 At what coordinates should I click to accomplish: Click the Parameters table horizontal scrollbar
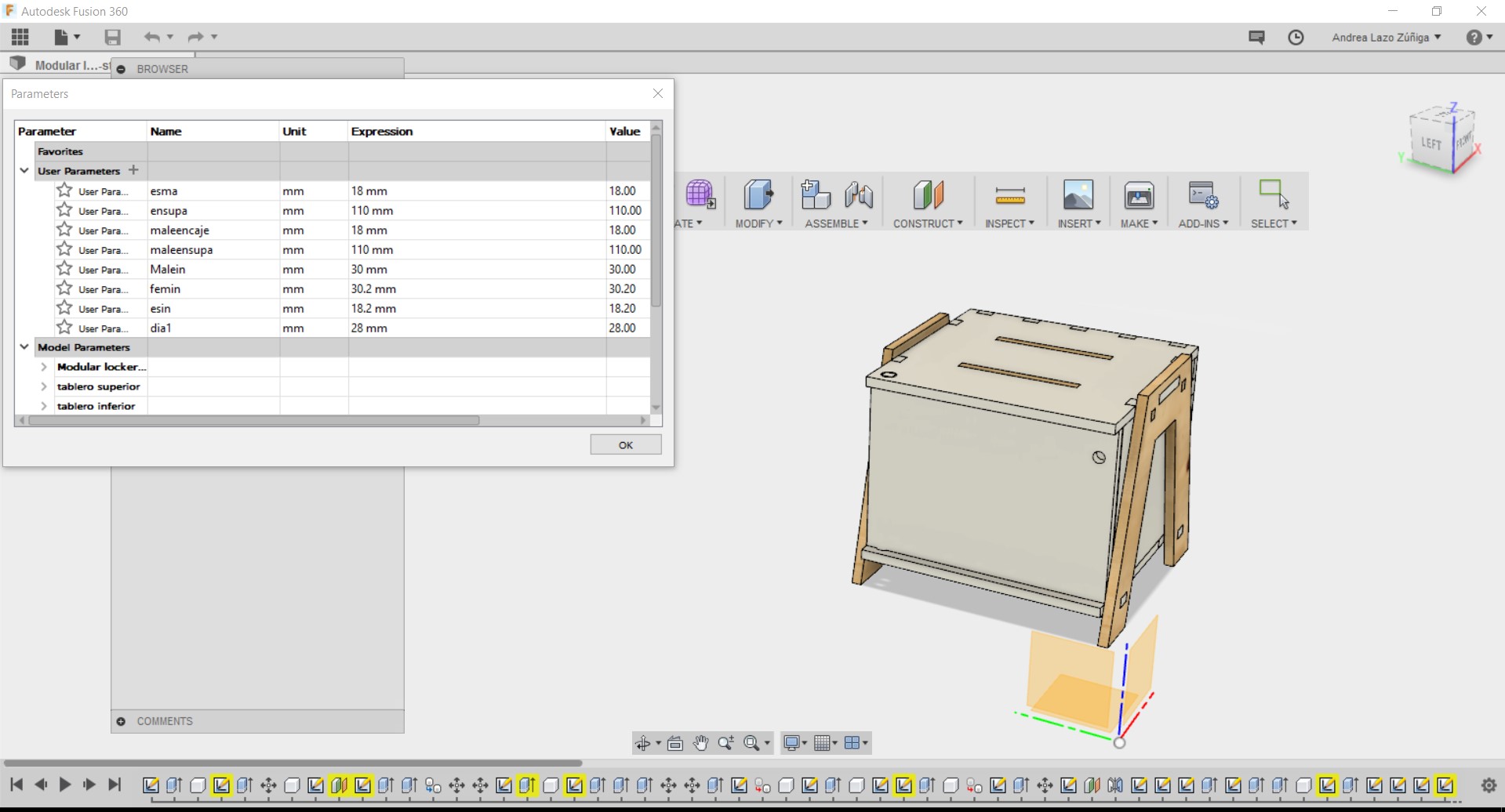[254, 421]
